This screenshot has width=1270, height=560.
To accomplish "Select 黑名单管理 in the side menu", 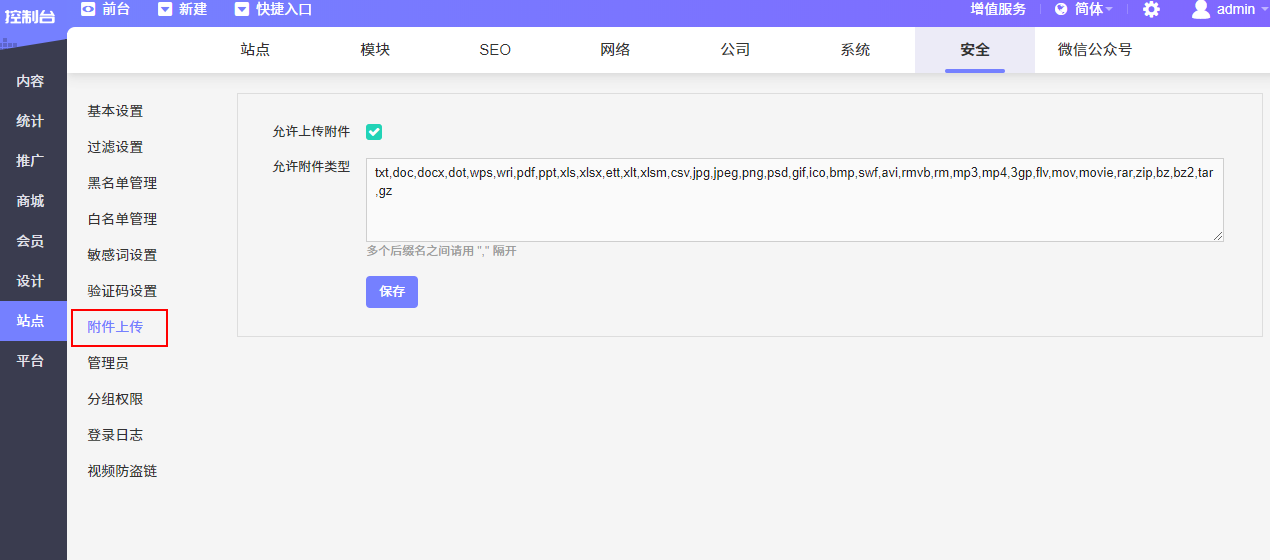I will 122,183.
